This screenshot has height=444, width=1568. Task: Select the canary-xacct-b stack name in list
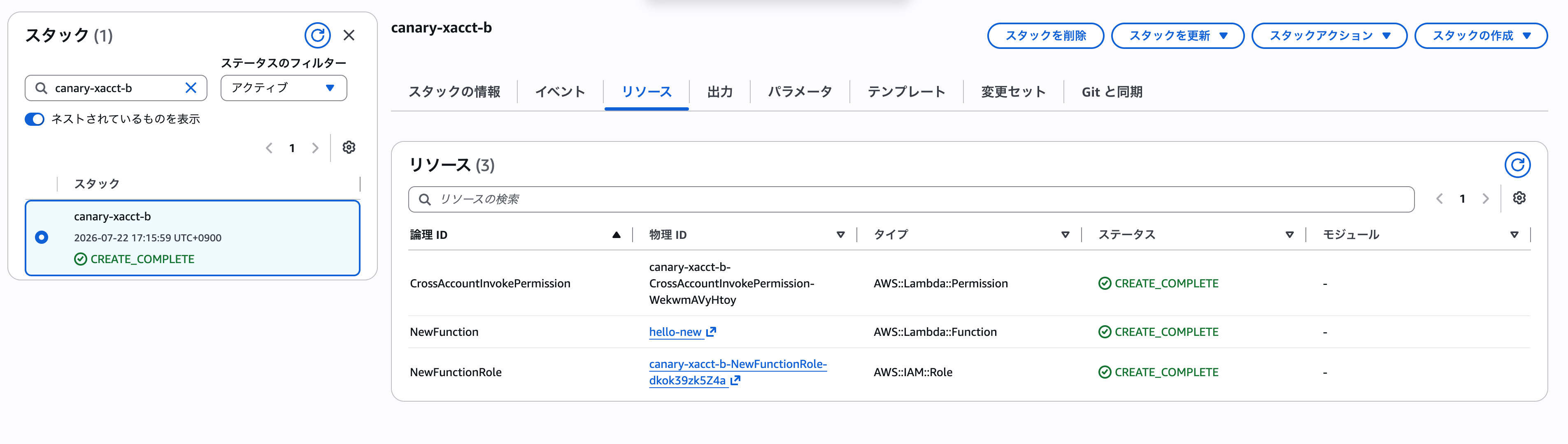point(112,217)
